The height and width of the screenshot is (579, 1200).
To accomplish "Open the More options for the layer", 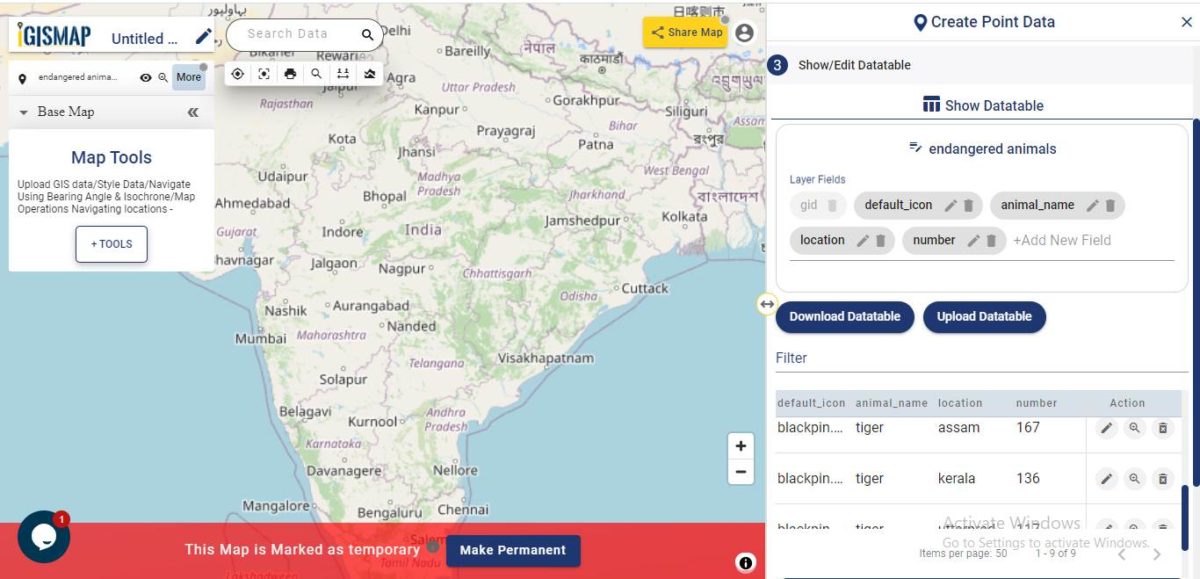I will (189, 77).
